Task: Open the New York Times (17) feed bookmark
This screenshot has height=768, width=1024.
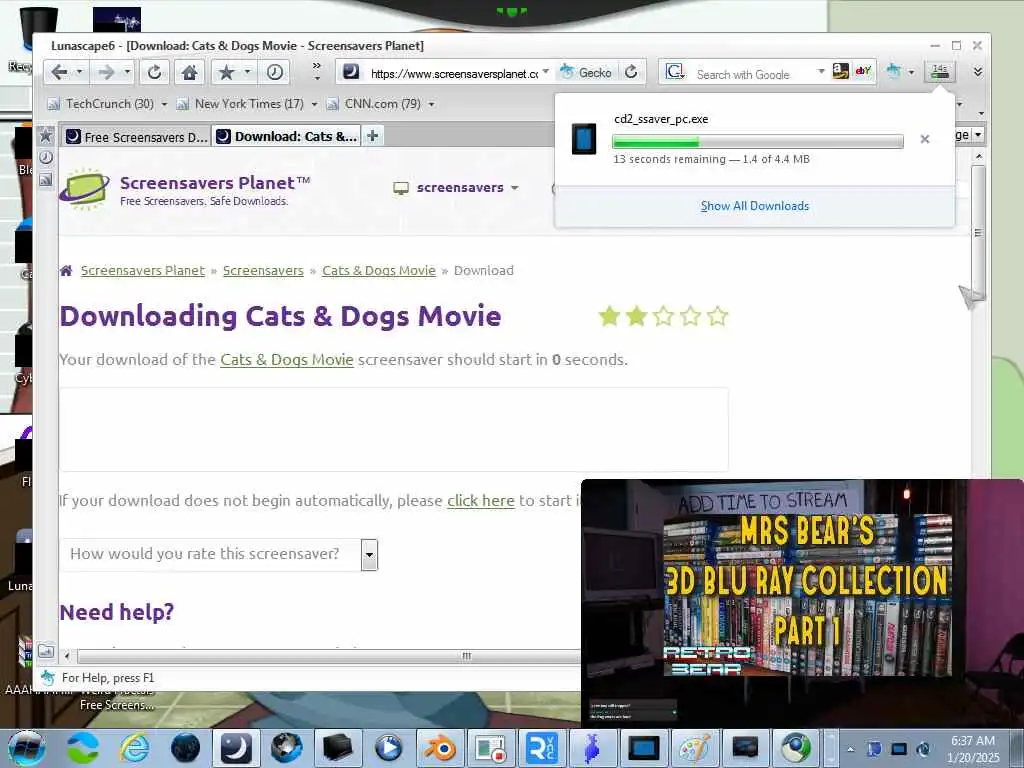Action: tap(240, 104)
